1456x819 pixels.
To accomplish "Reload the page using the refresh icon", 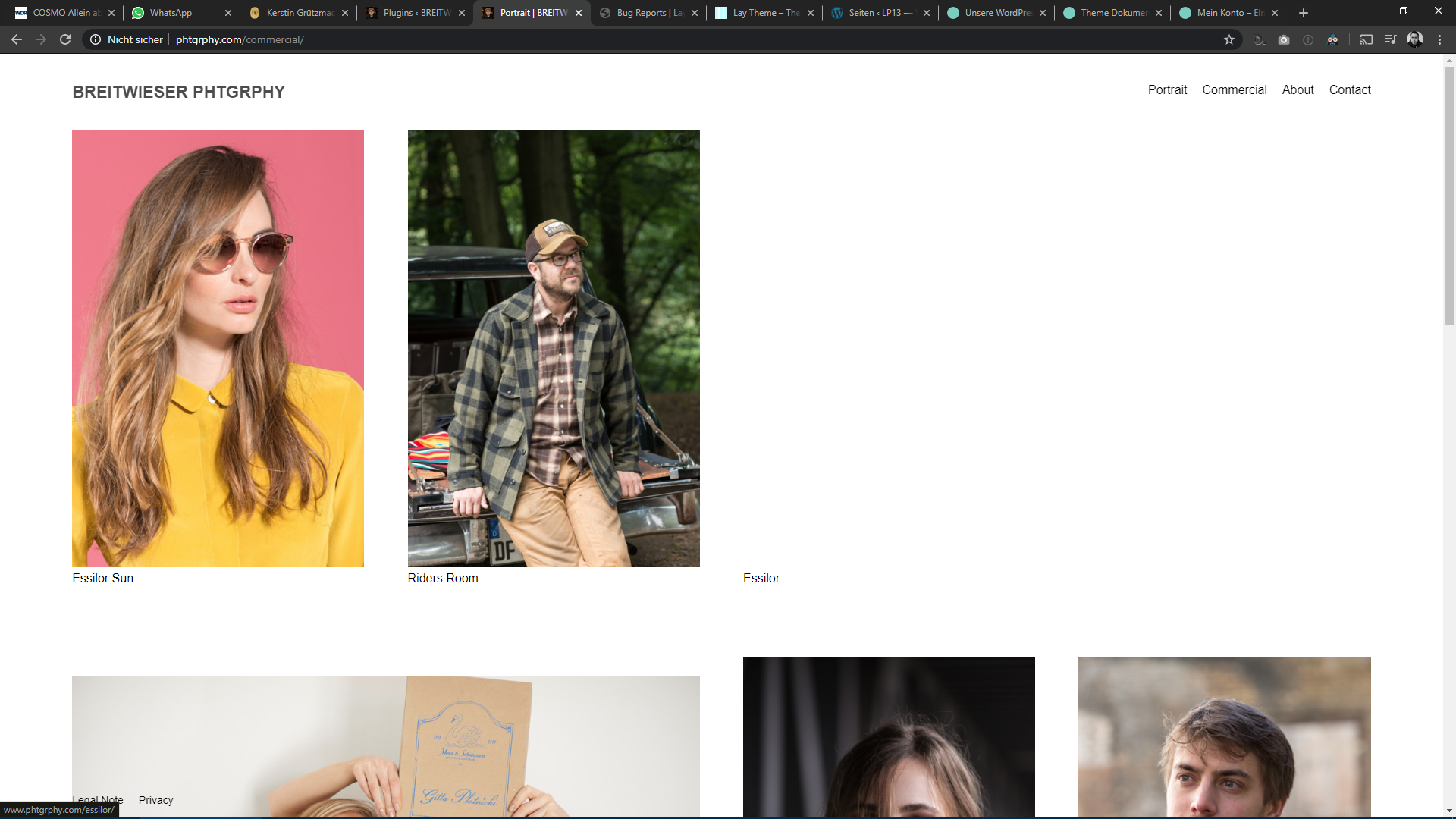I will 65,39.
